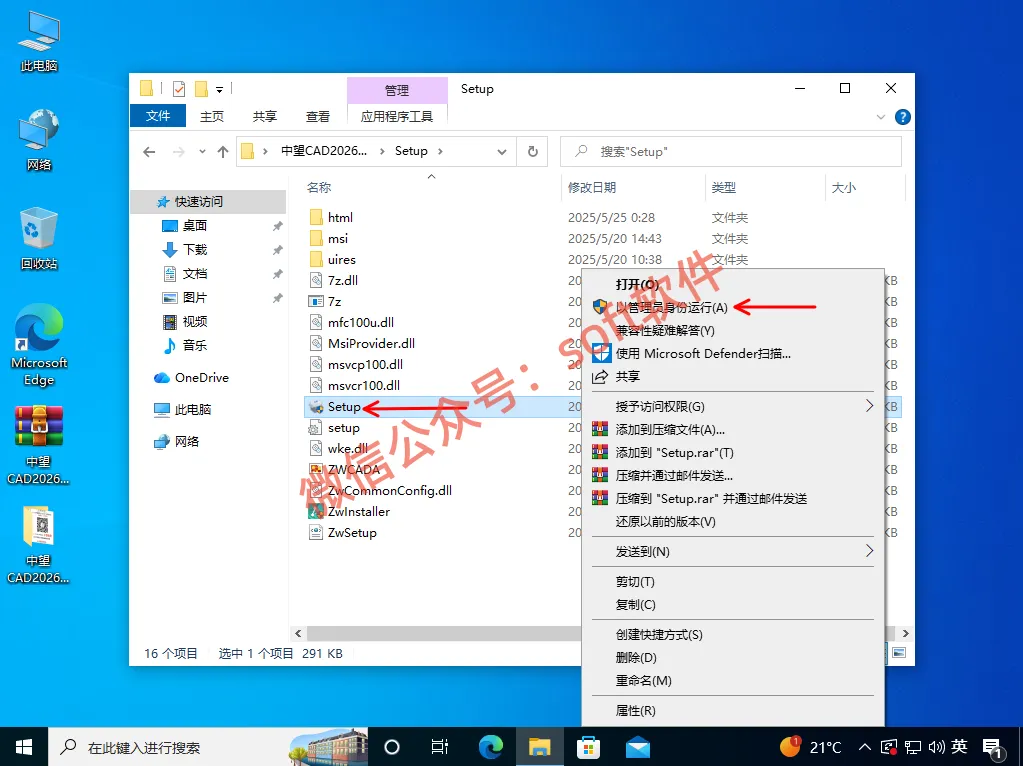Open the Network desktop icon
Viewport: 1023px width, 766px height.
[39, 140]
